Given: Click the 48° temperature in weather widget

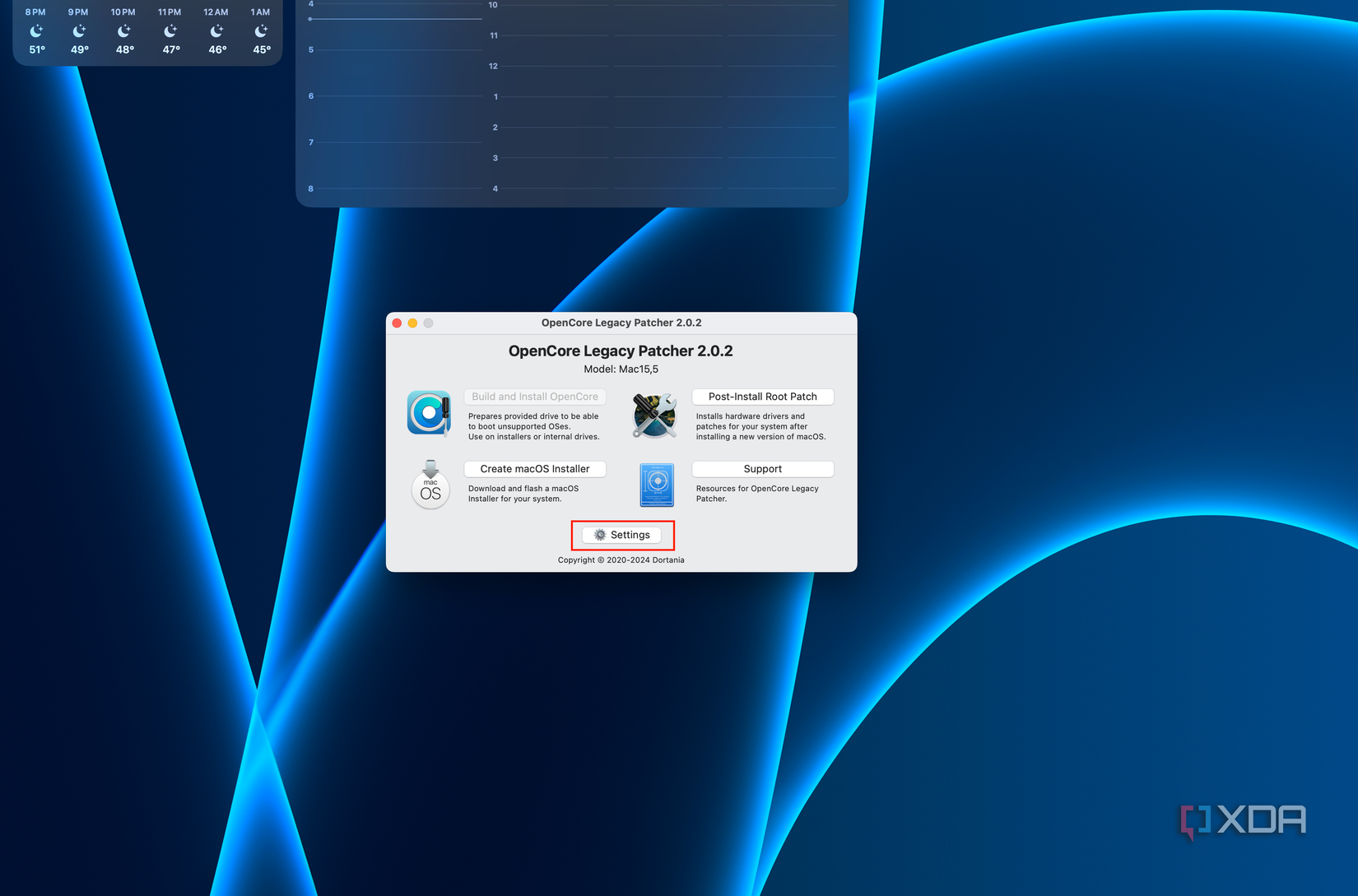Looking at the screenshot, I should (125, 50).
